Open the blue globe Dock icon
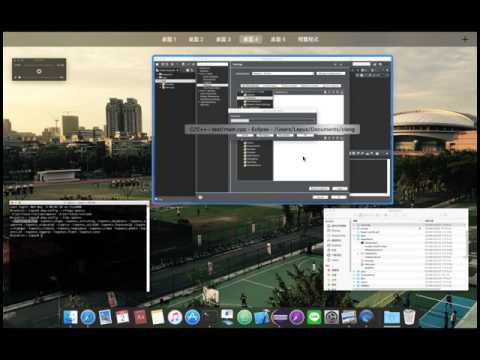 click(366, 317)
